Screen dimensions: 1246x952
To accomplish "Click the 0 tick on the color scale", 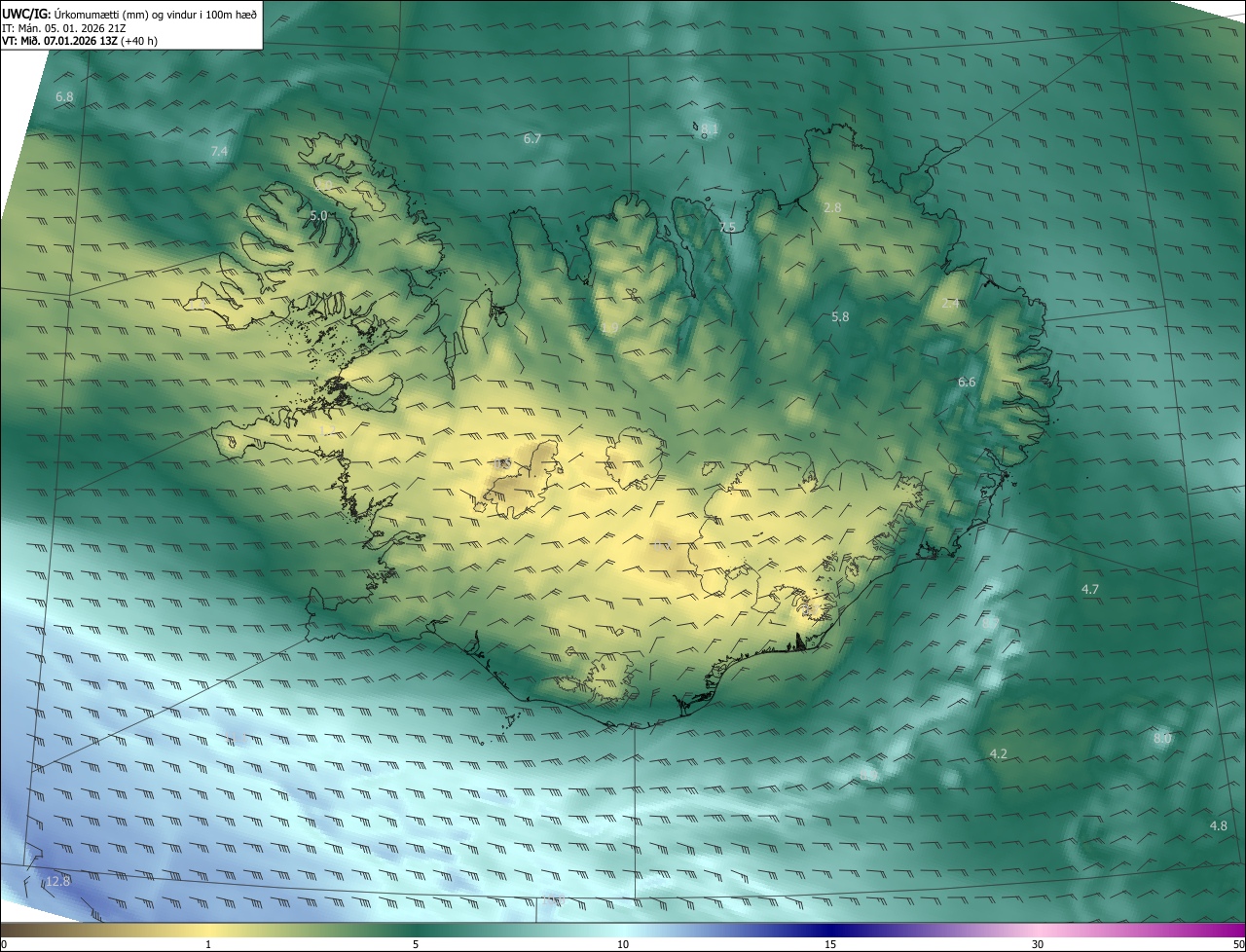I will point(4,944).
